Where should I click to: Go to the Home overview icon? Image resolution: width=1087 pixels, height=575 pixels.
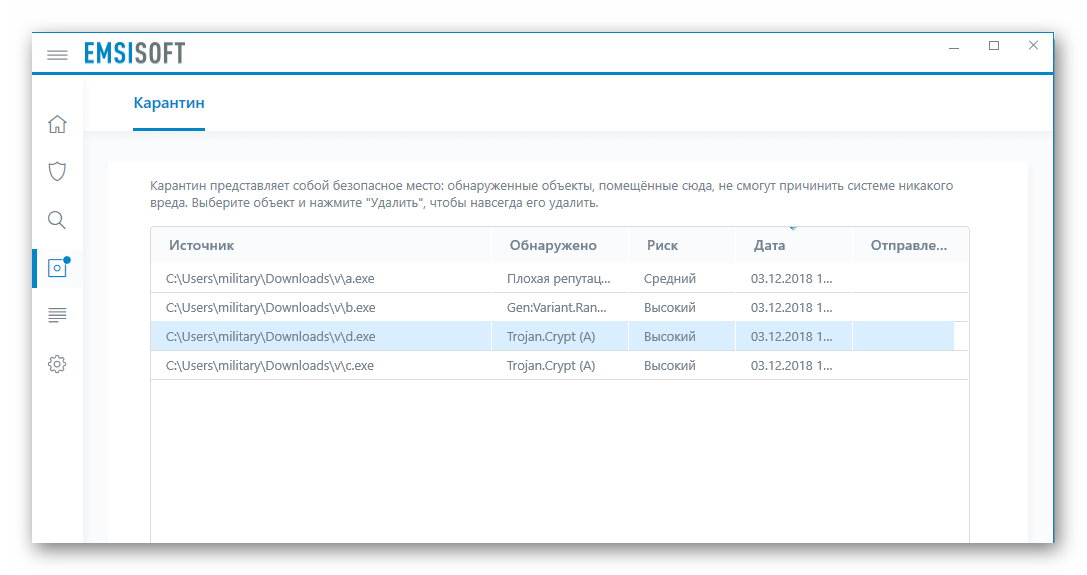click(x=57, y=124)
